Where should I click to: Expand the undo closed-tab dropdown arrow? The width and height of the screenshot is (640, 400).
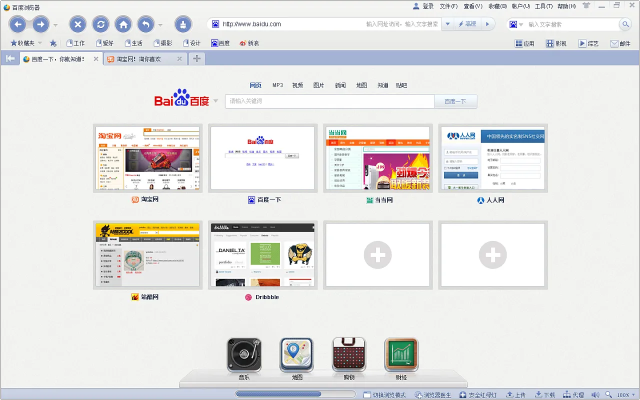160,23
